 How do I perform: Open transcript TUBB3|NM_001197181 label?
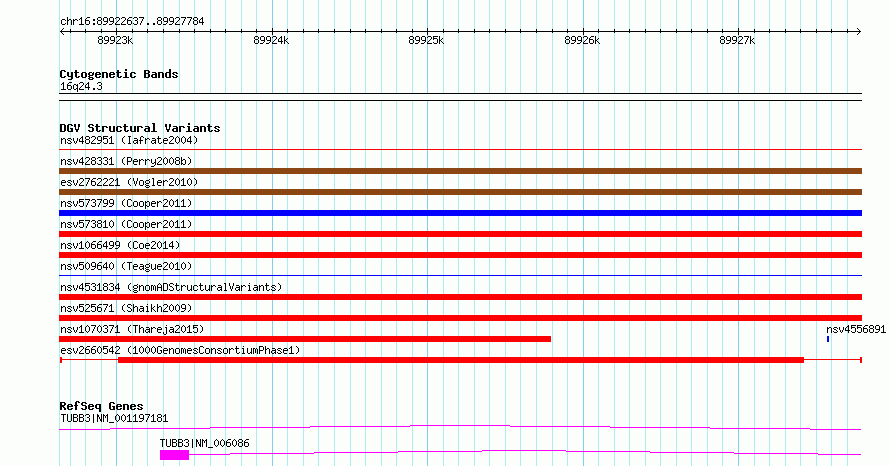coord(114,419)
